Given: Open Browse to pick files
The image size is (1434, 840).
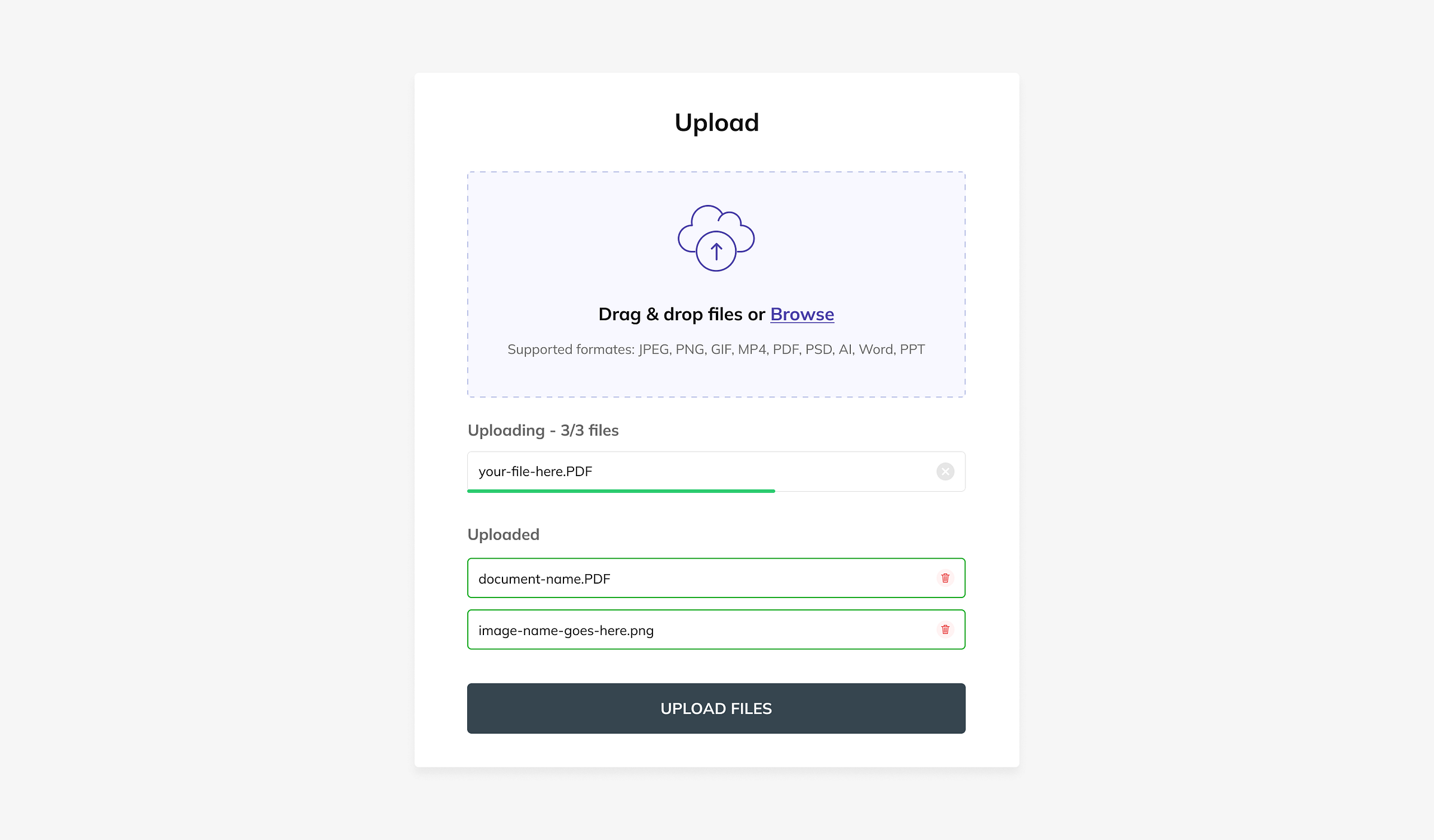Looking at the screenshot, I should point(802,314).
